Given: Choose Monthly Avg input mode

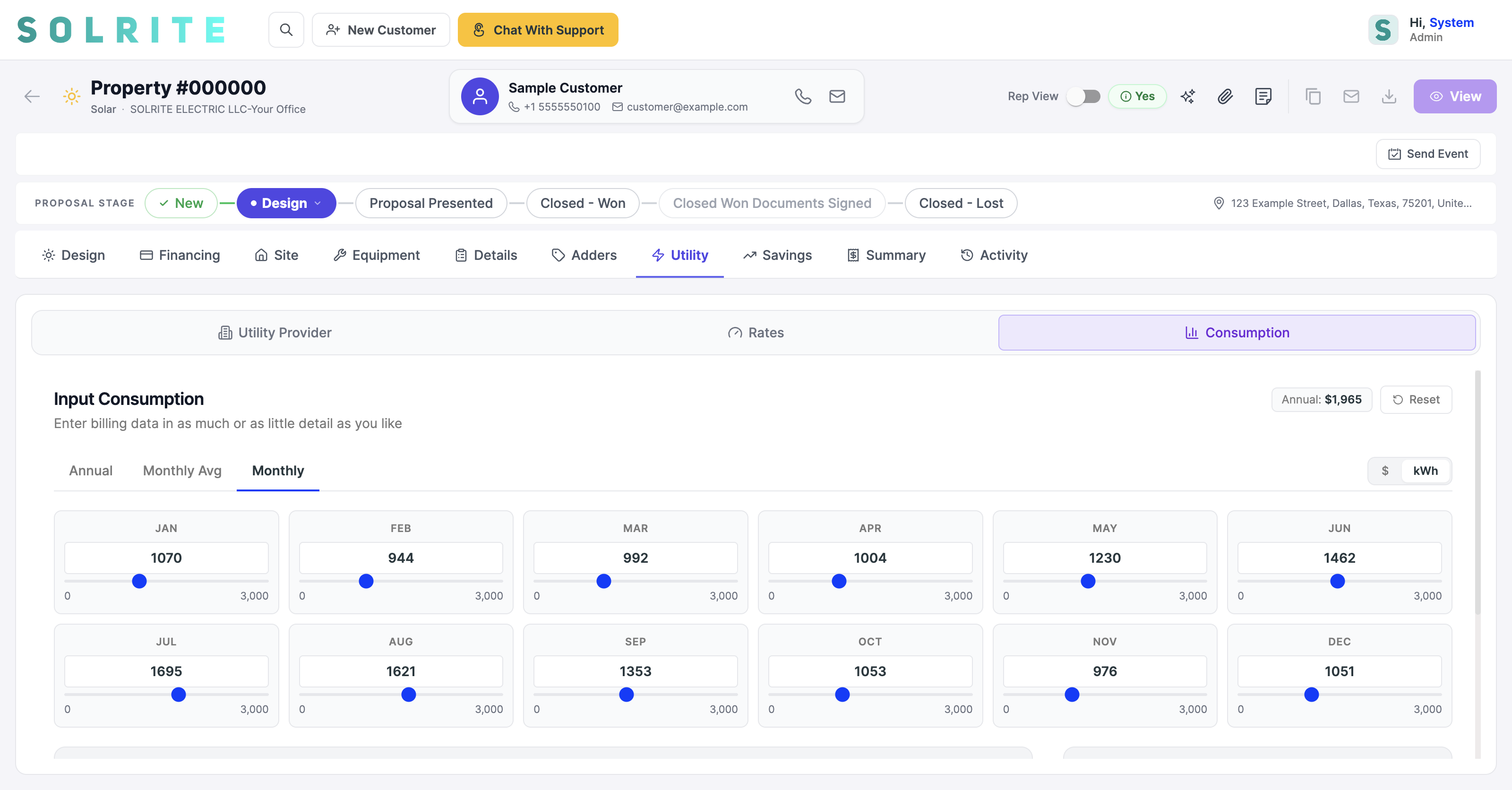Looking at the screenshot, I should [182, 471].
